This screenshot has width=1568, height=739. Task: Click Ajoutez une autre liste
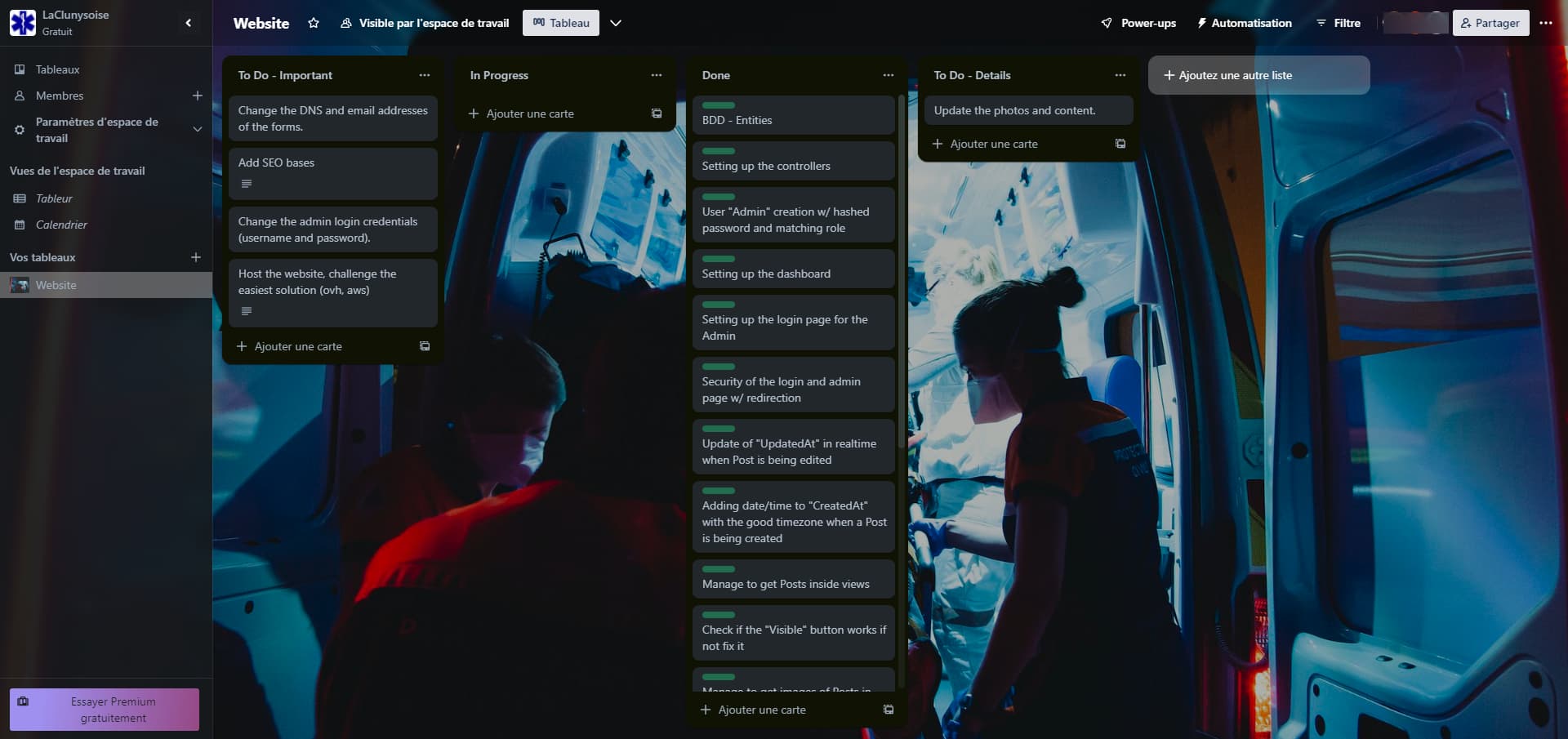pyautogui.click(x=1258, y=75)
